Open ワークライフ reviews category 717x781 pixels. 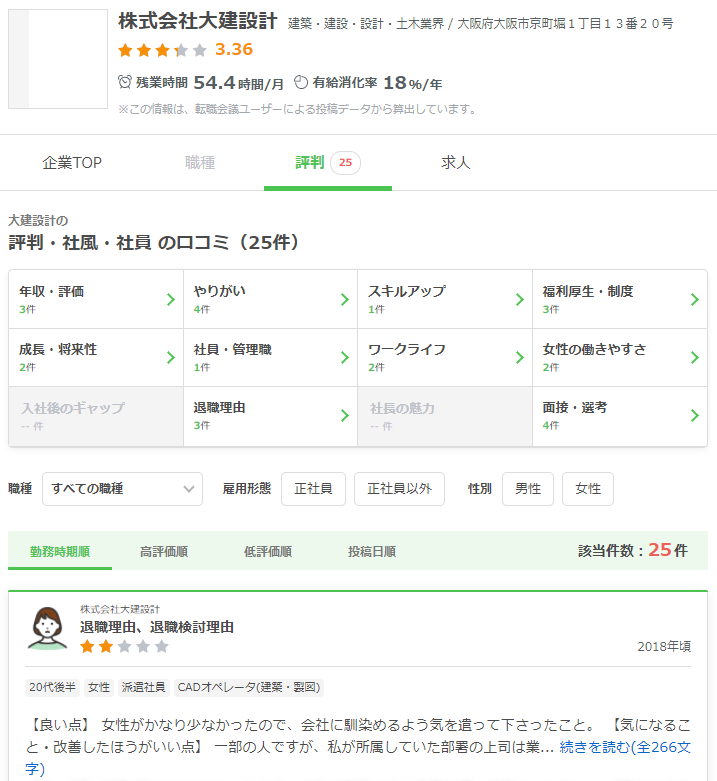point(445,357)
